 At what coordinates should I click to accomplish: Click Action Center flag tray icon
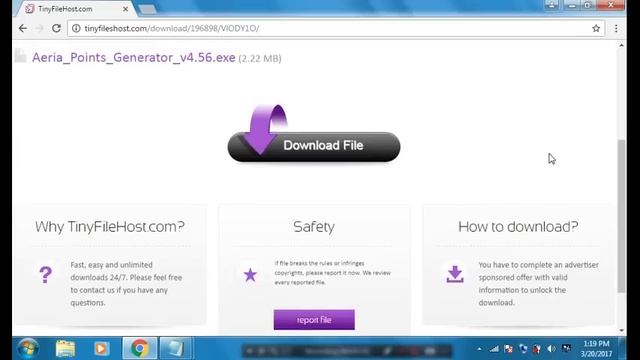[509, 349]
